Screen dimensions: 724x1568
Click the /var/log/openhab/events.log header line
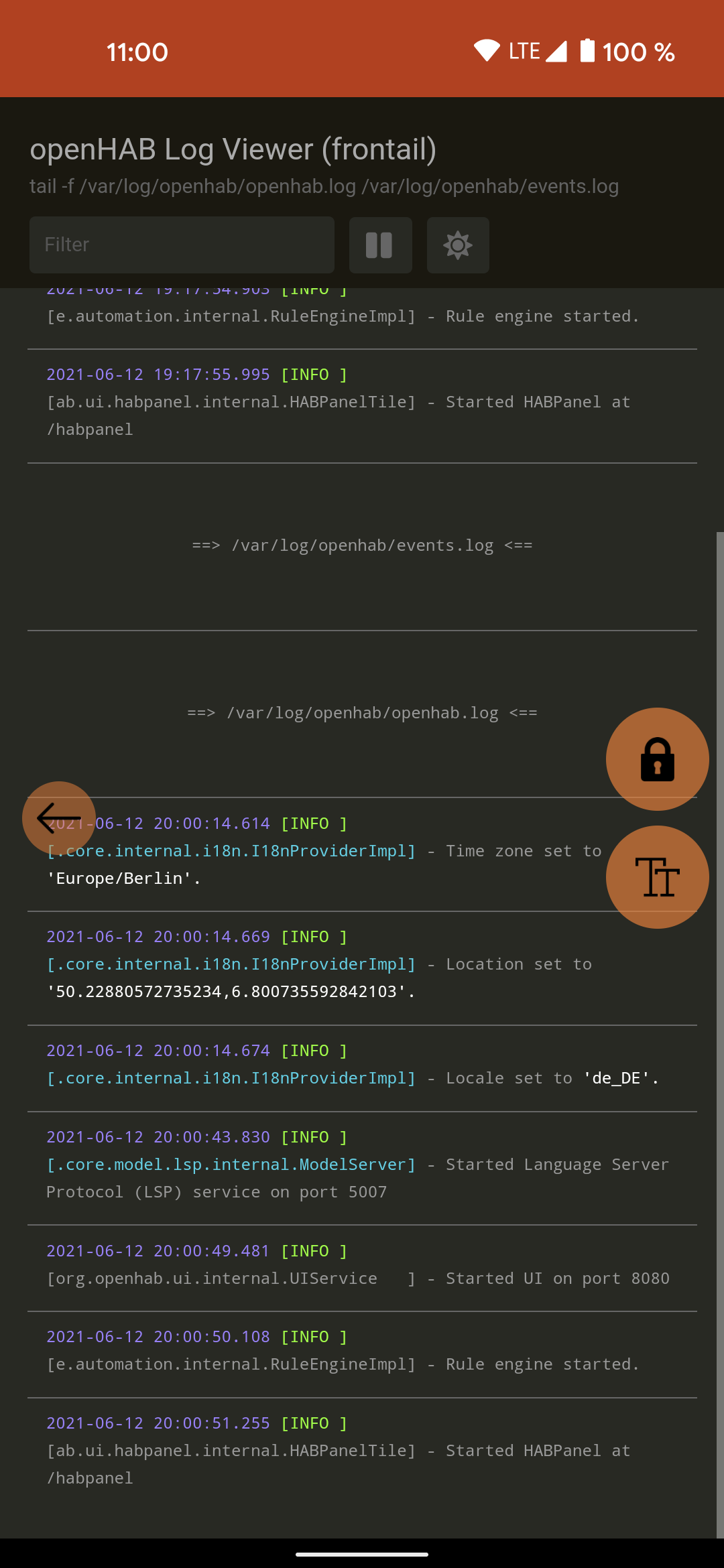(362, 545)
